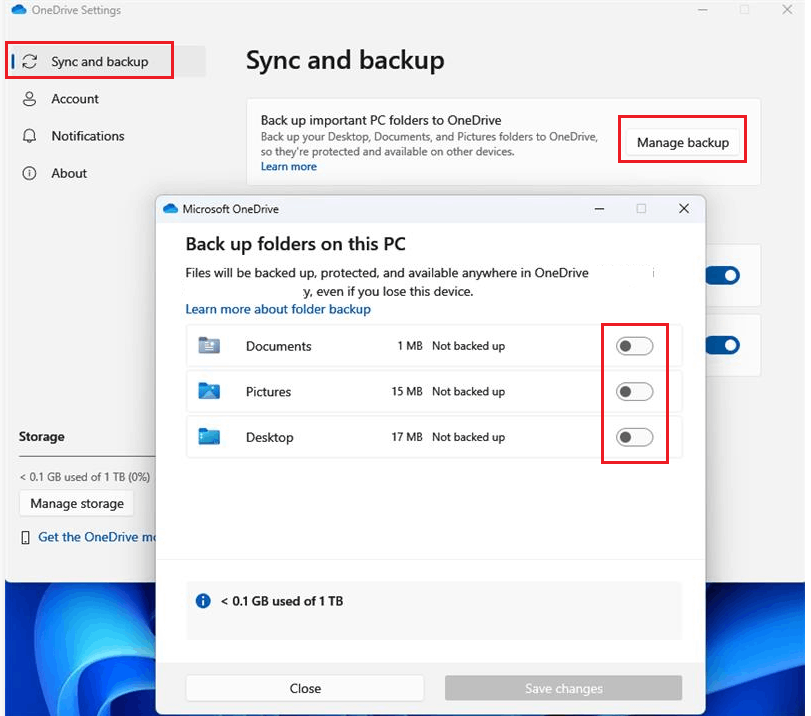Click the Documents folder name
This screenshot has width=811, height=716.
click(x=278, y=346)
